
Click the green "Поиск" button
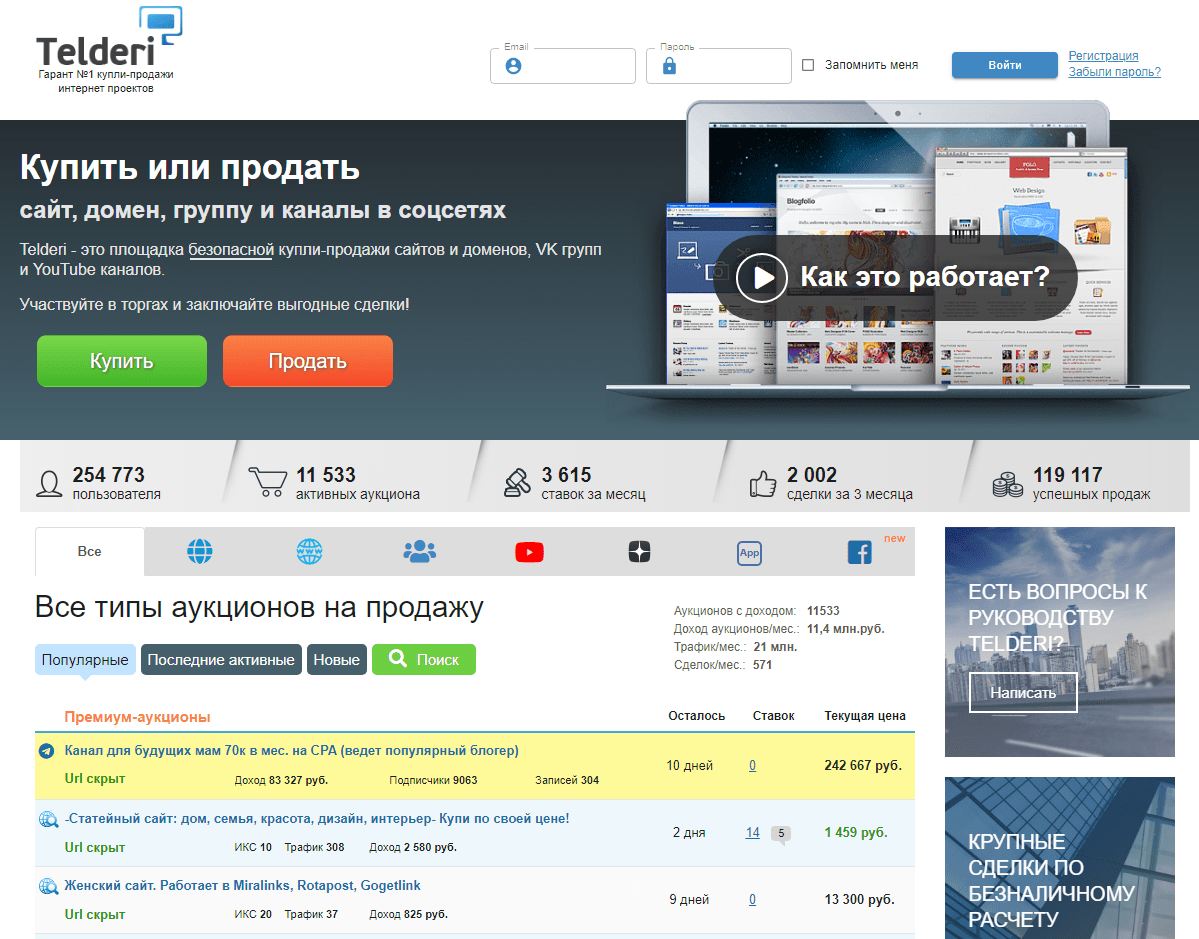click(x=424, y=659)
